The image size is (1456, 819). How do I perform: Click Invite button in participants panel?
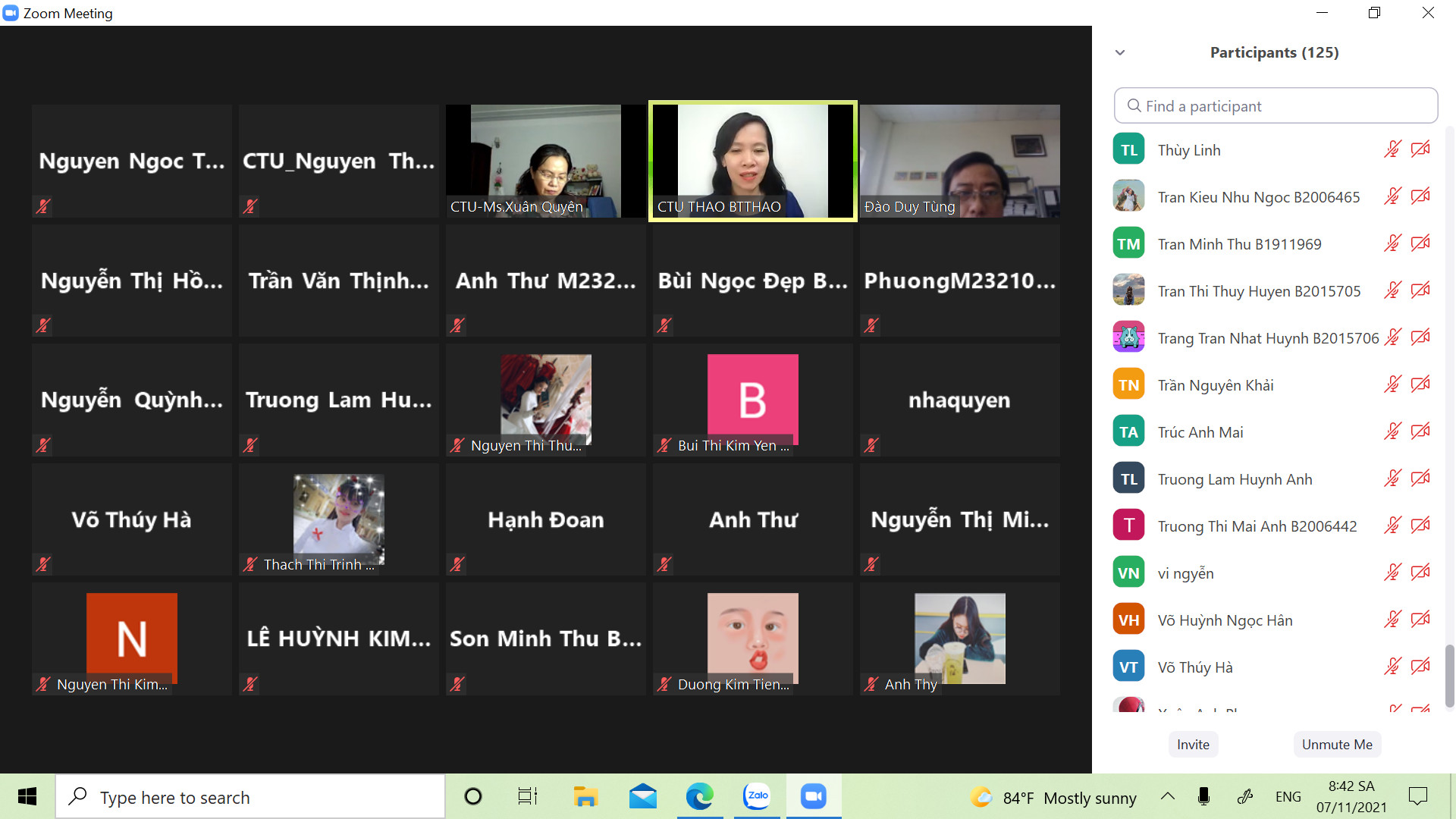click(1193, 745)
